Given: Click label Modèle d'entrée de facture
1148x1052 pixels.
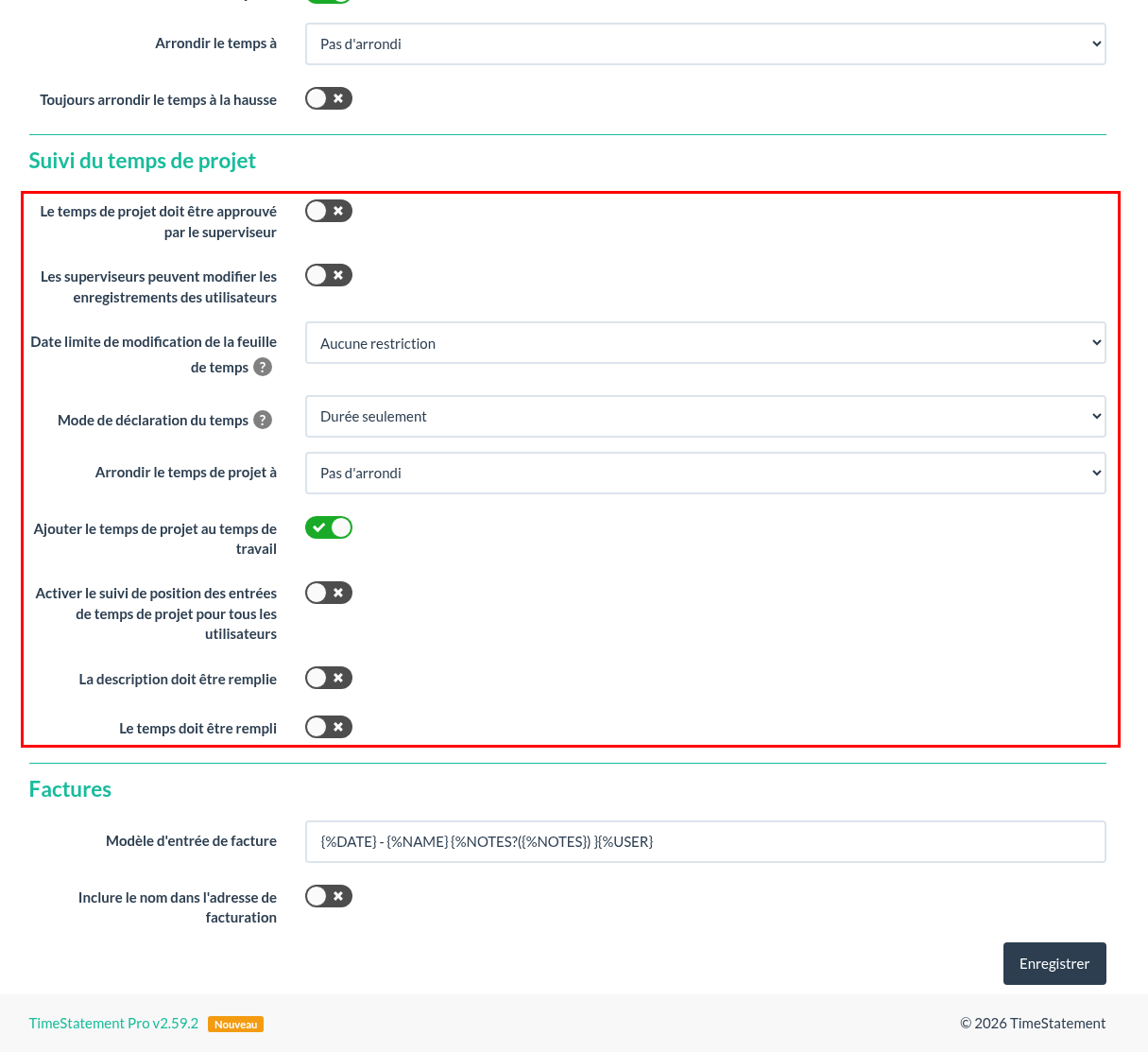Looking at the screenshot, I should tap(191, 841).
